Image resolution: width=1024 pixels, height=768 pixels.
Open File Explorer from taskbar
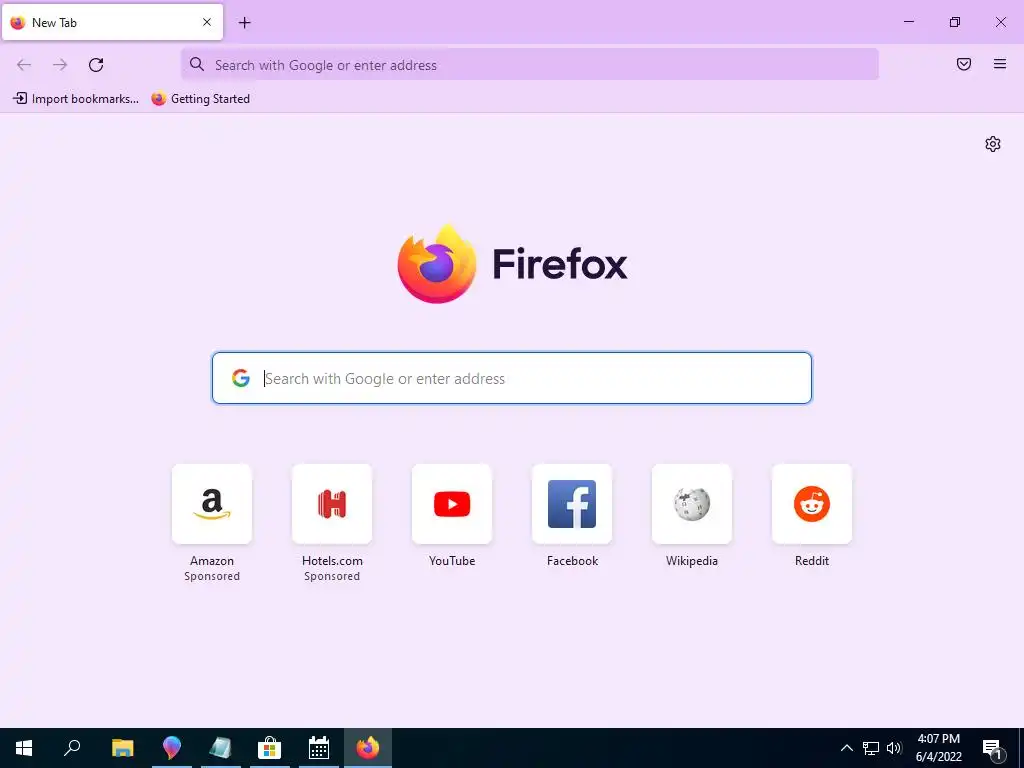click(122, 748)
